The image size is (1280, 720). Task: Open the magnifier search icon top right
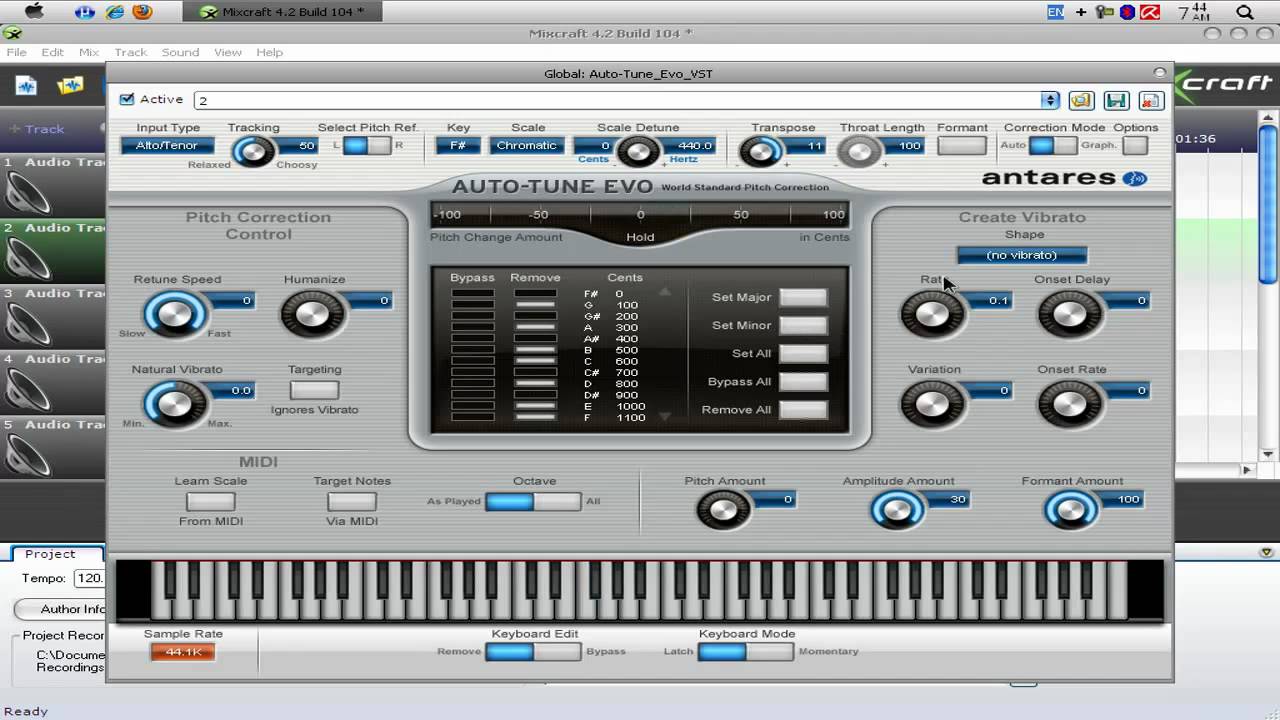1245,12
